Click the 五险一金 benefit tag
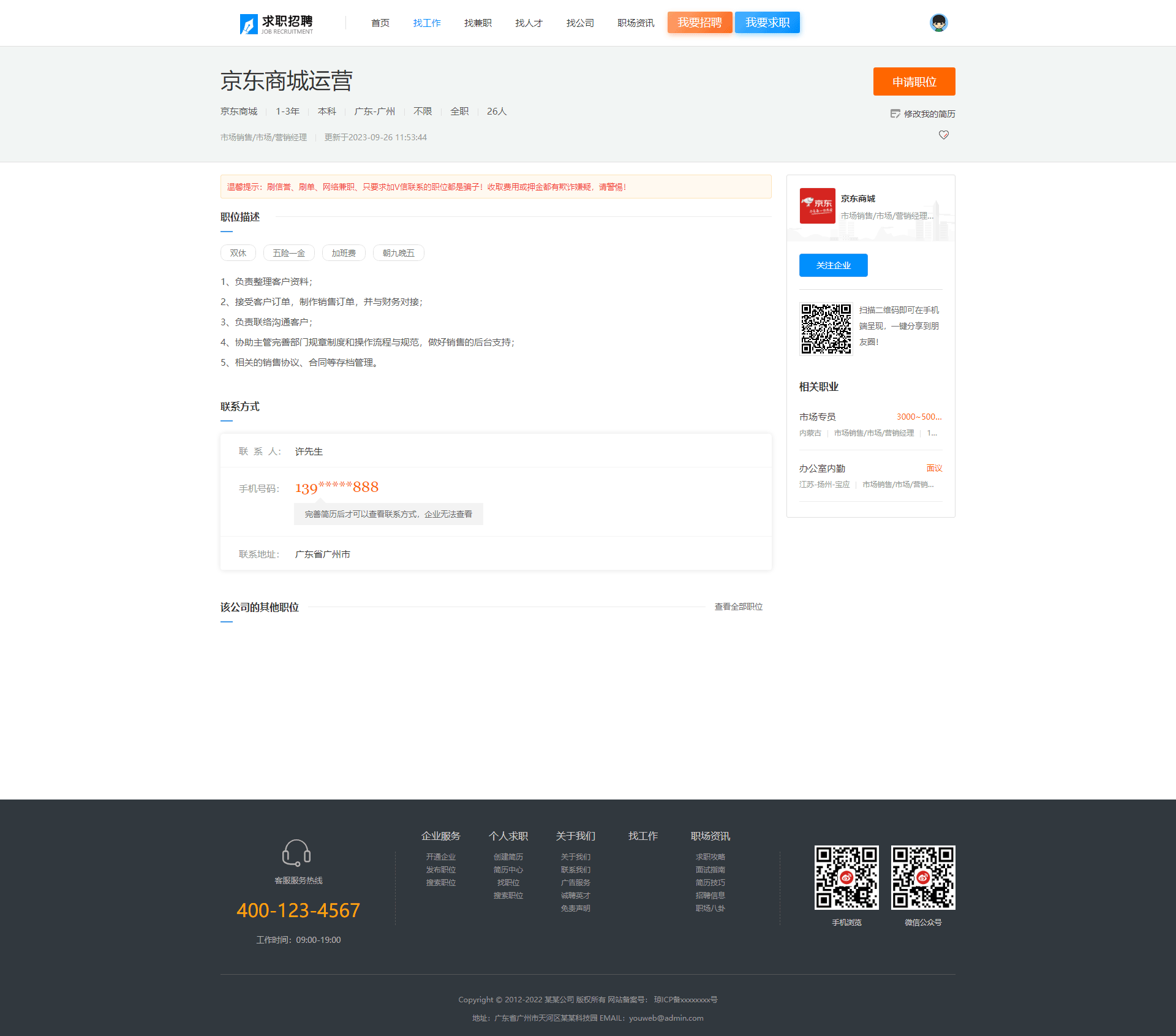This screenshot has width=1176, height=1036. 289,253
